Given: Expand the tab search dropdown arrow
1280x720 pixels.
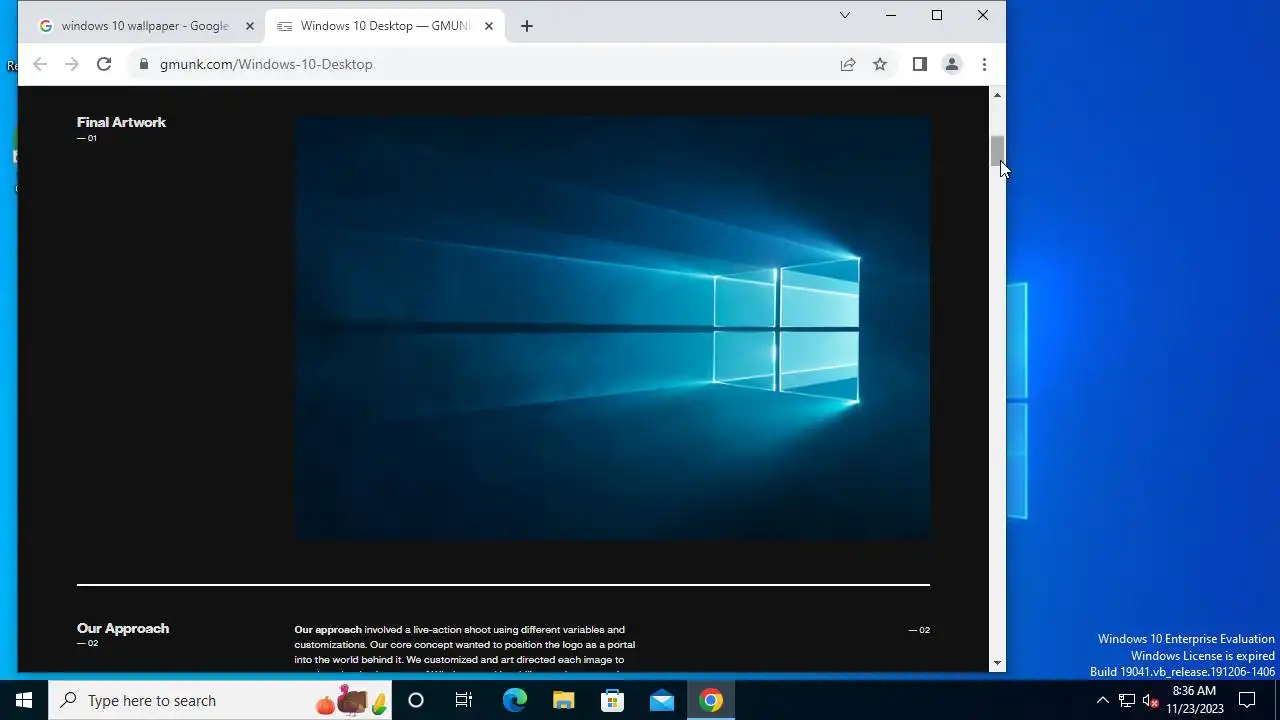Looking at the screenshot, I should 845,15.
